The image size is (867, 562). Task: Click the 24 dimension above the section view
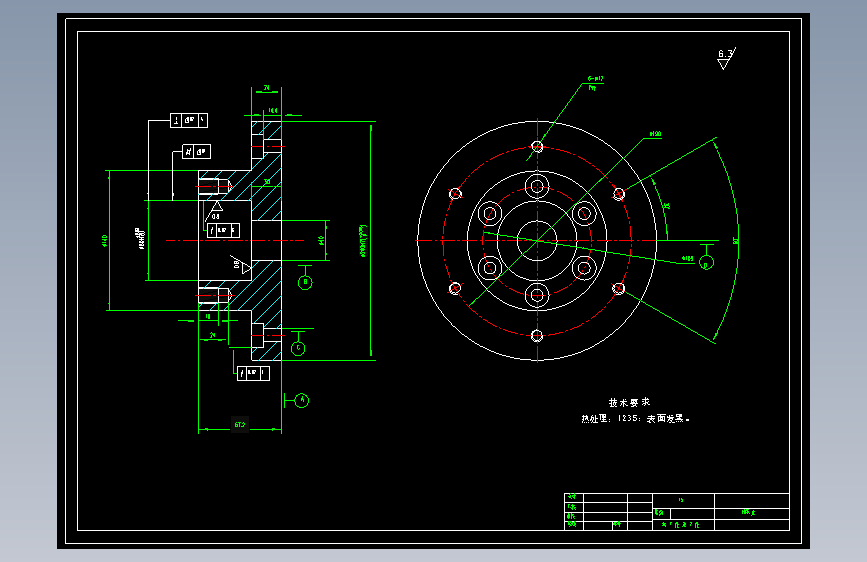(x=267, y=88)
